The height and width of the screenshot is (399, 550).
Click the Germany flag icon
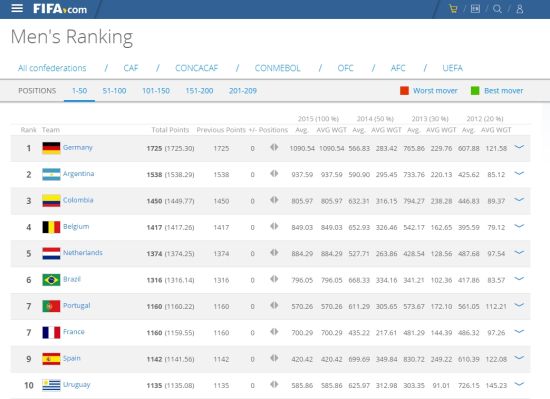(x=51, y=148)
